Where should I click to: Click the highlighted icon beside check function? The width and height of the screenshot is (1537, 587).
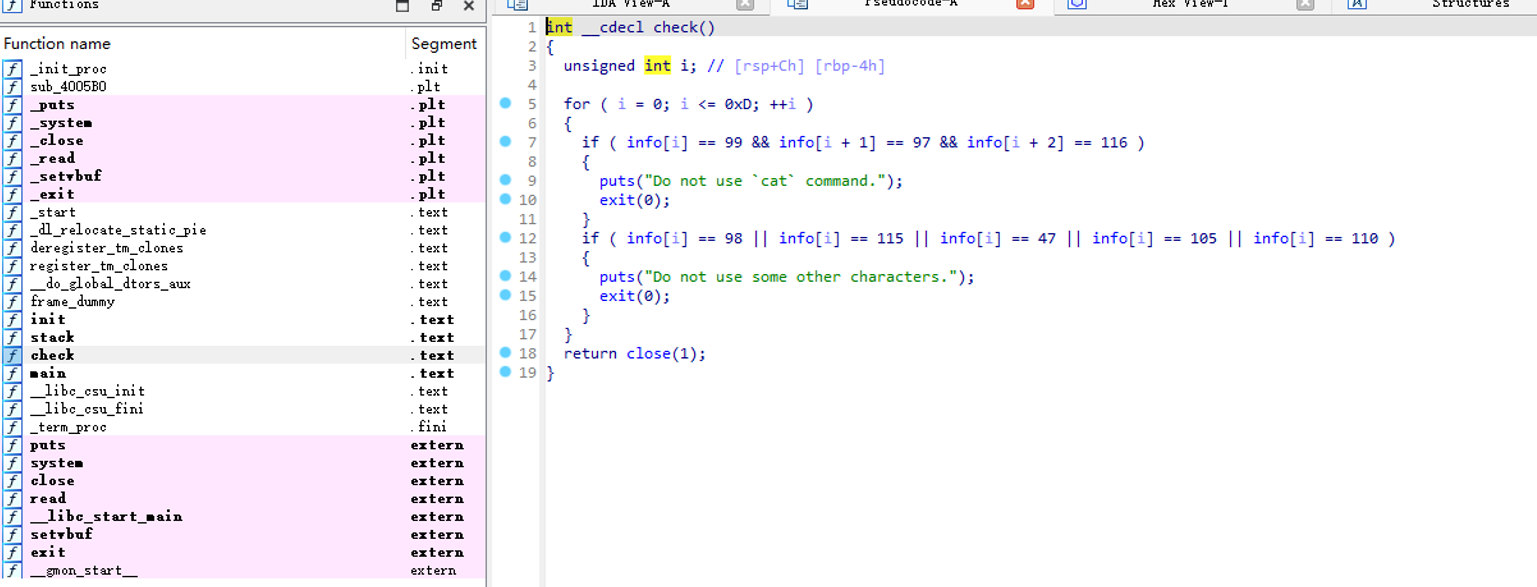coord(12,355)
